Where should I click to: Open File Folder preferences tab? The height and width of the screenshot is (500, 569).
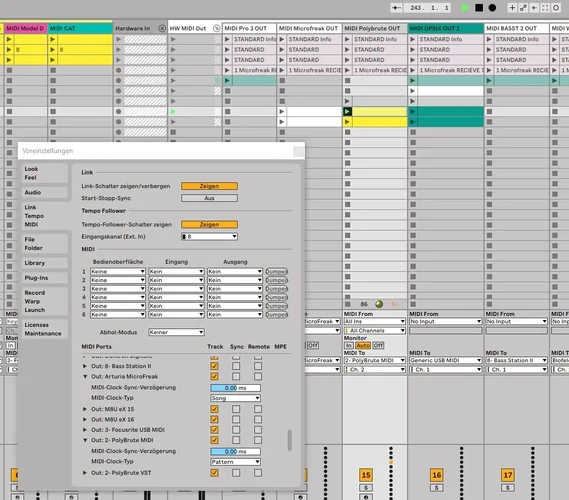[x=44, y=243]
